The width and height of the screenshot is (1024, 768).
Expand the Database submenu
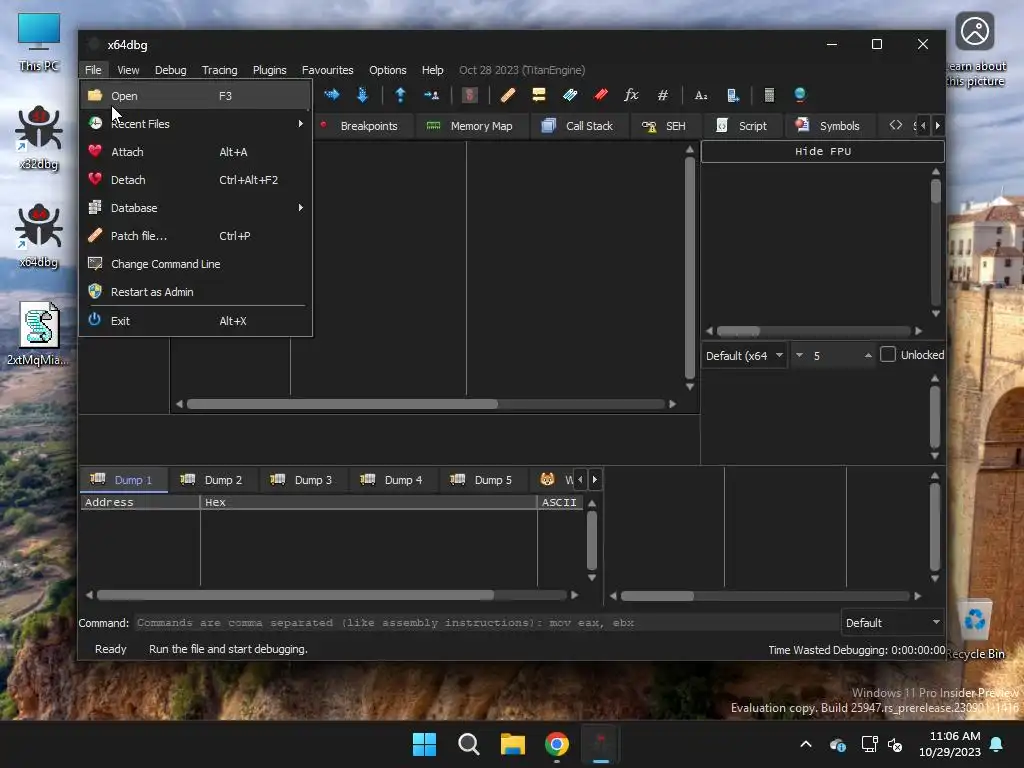pos(195,208)
